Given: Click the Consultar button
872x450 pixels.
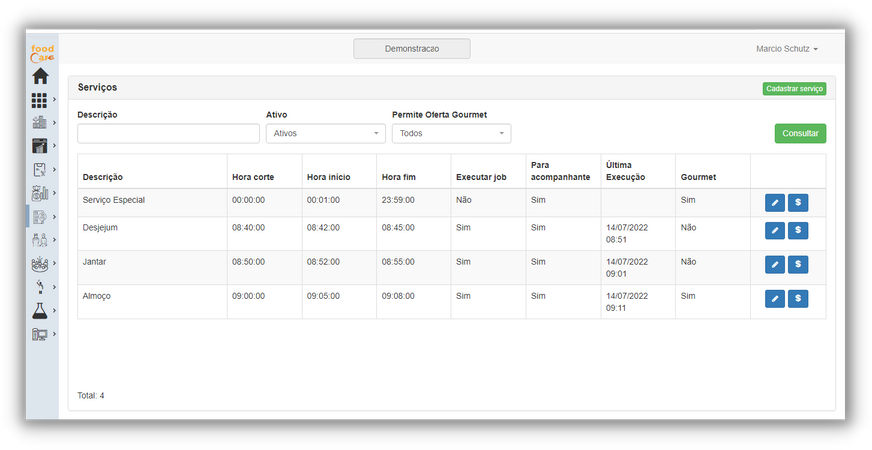Looking at the screenshot, I should (800, 133).
